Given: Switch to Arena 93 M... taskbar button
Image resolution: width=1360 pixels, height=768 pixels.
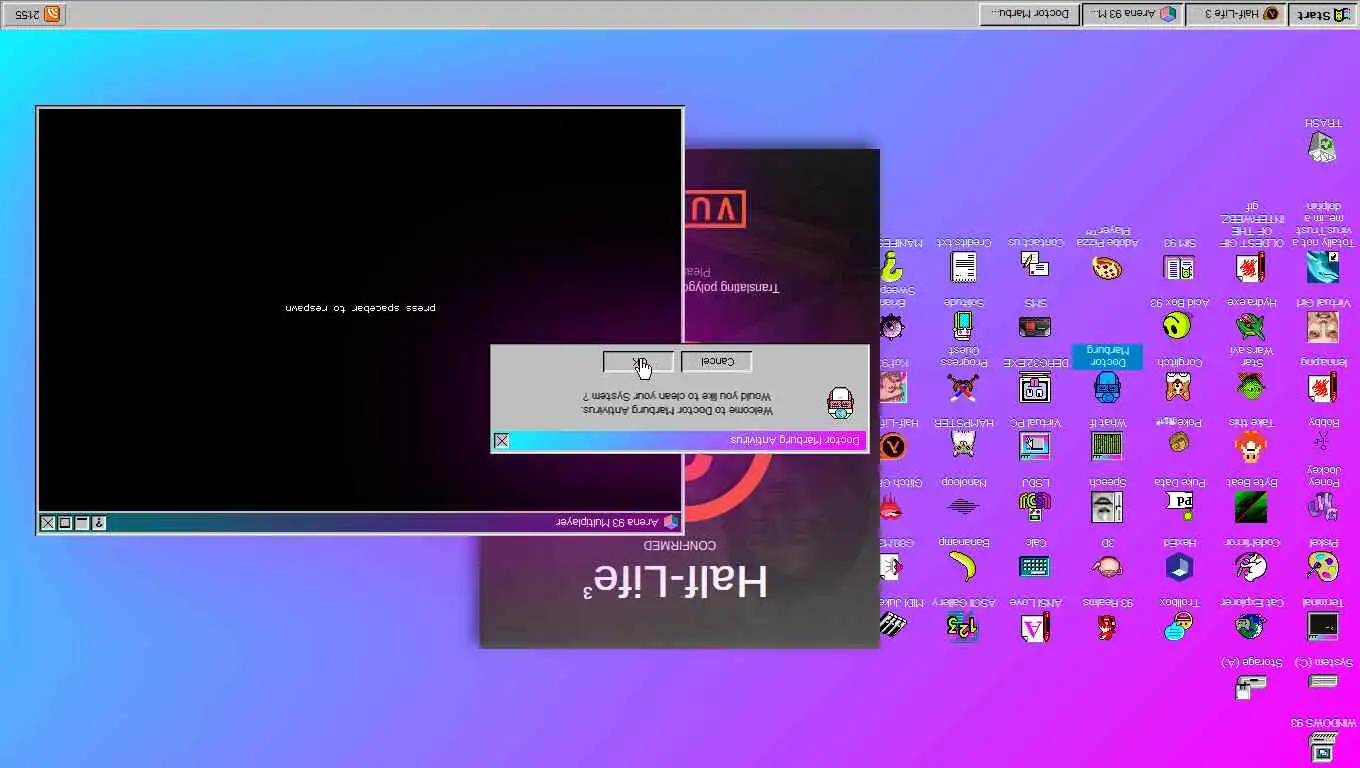Looking at the screenshot, I should coord(1133,14).
